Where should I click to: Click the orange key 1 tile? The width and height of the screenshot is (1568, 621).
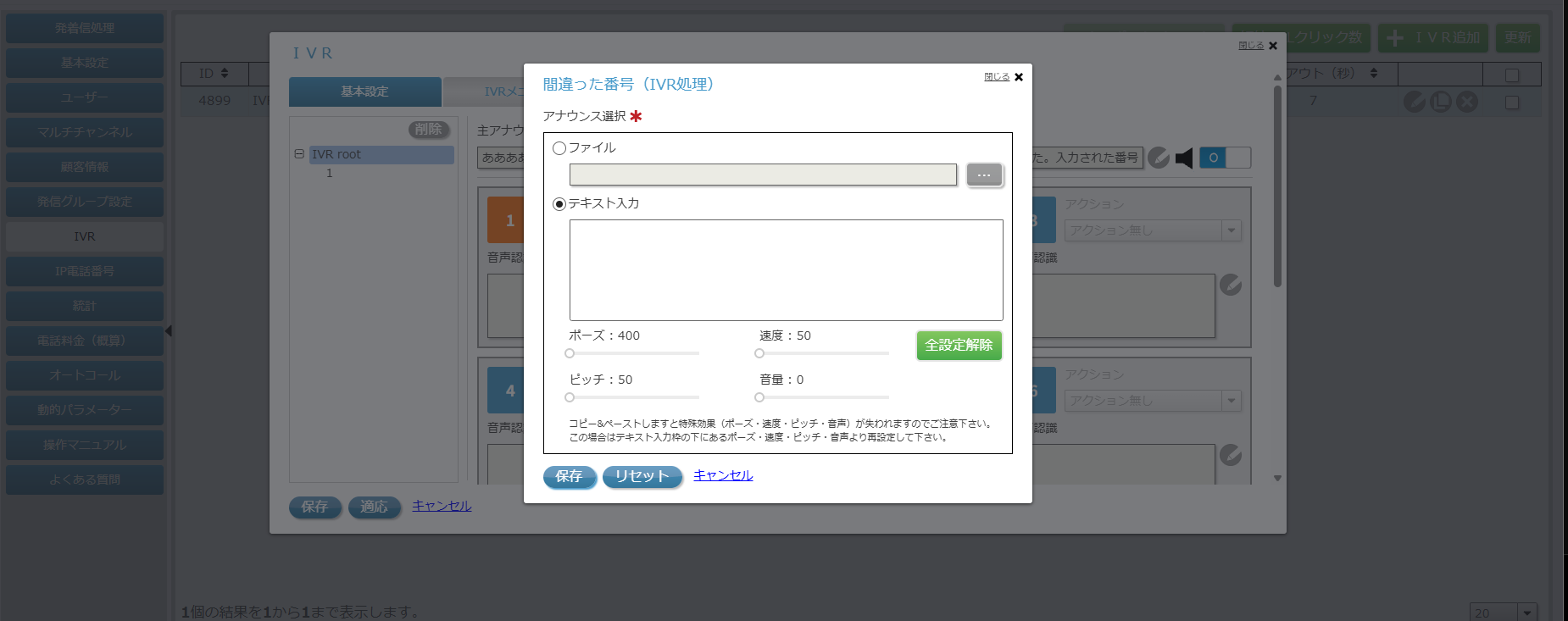[506, 220]
